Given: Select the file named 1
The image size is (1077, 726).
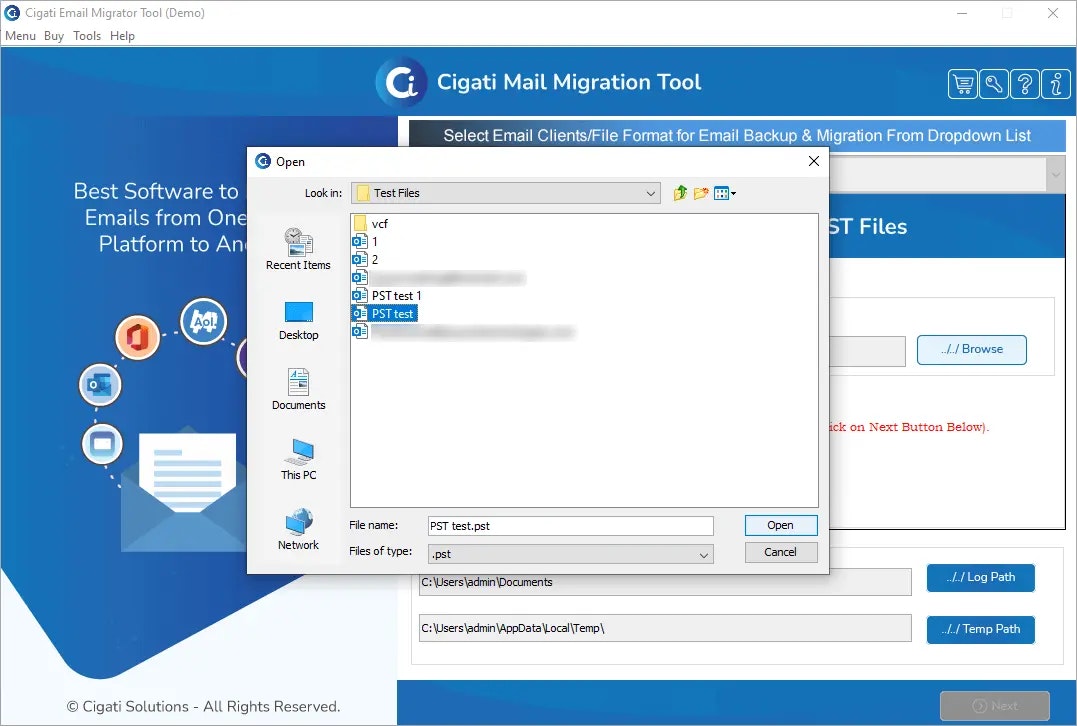Looking at the screenshot, I should coord(365,241).
